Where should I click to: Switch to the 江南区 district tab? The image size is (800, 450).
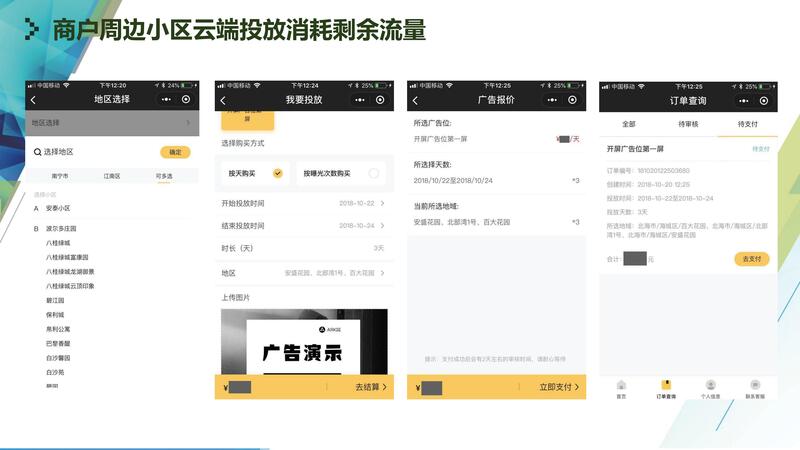[x=111, y=176]
